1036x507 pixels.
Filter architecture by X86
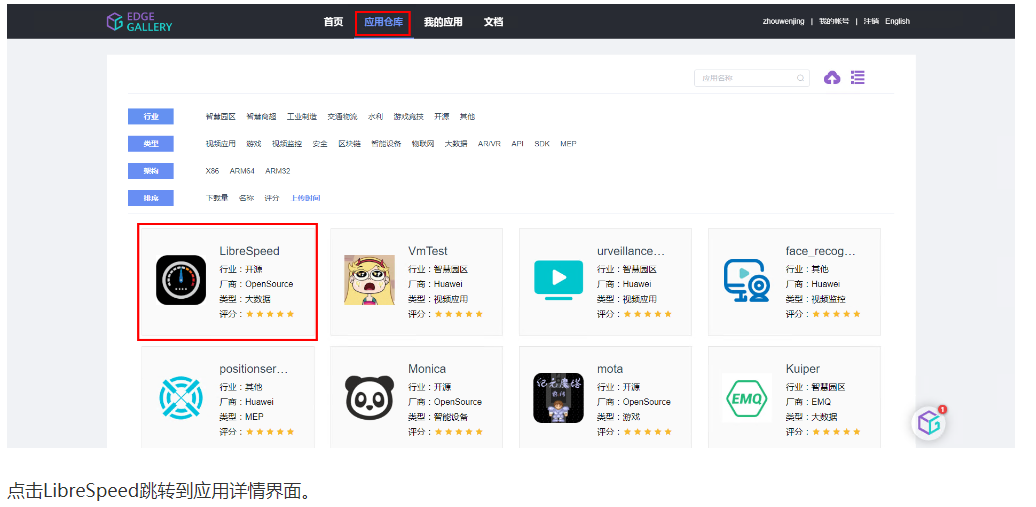[212, 171]
